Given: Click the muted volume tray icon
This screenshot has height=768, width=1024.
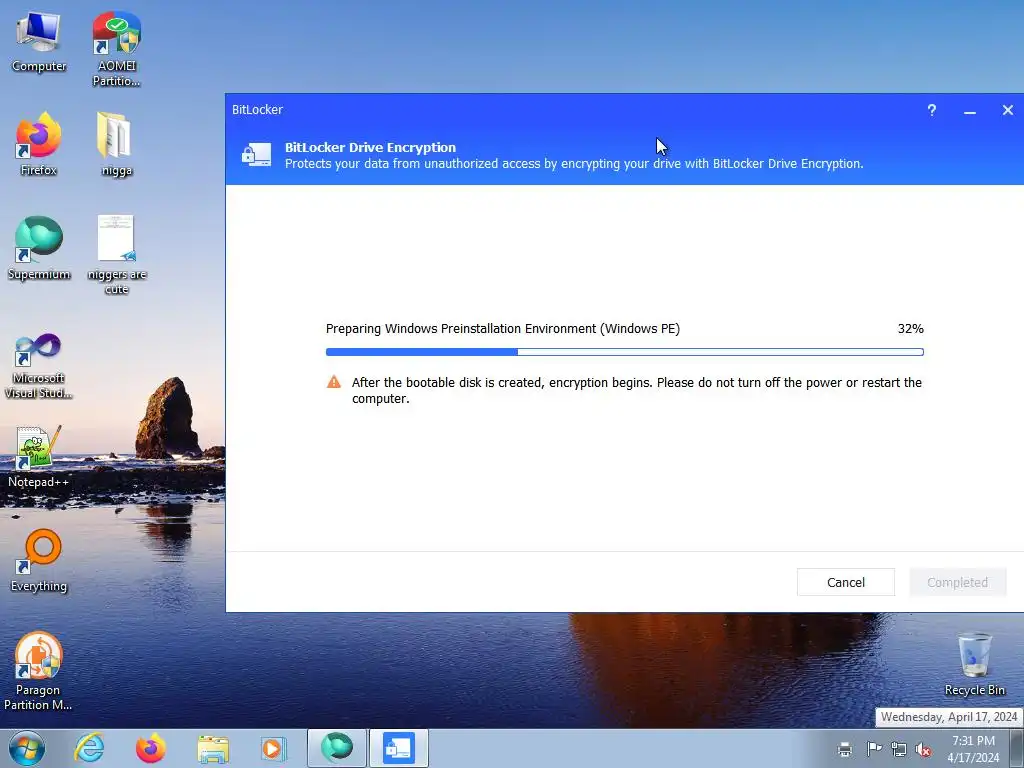Looking at the screenshot, I should tap(923, 749).
